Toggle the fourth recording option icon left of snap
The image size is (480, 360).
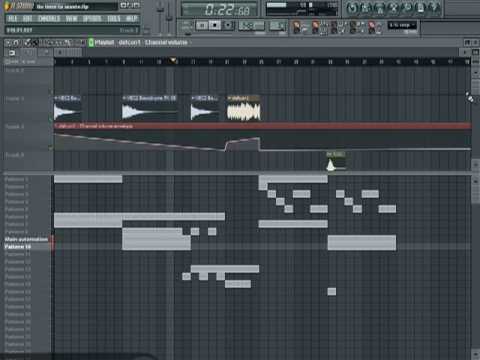pyautogui.click(x=353, y=27)
